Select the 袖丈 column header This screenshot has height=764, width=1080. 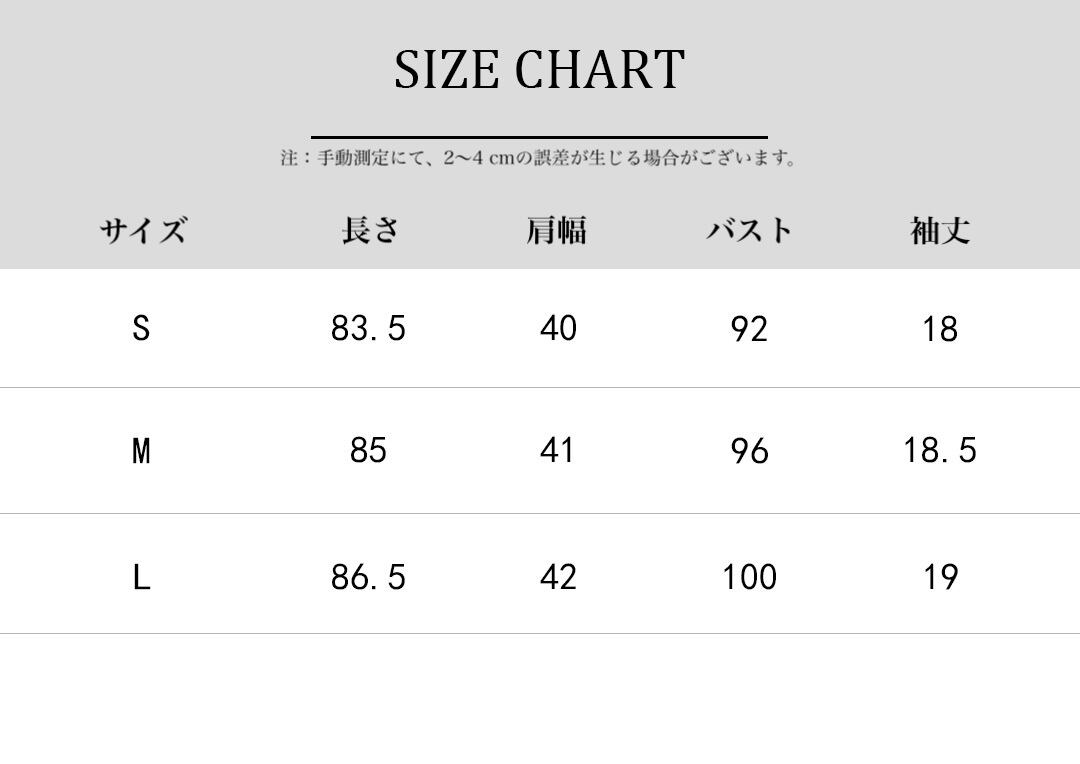pyautogui.click(x=940, y=230)
